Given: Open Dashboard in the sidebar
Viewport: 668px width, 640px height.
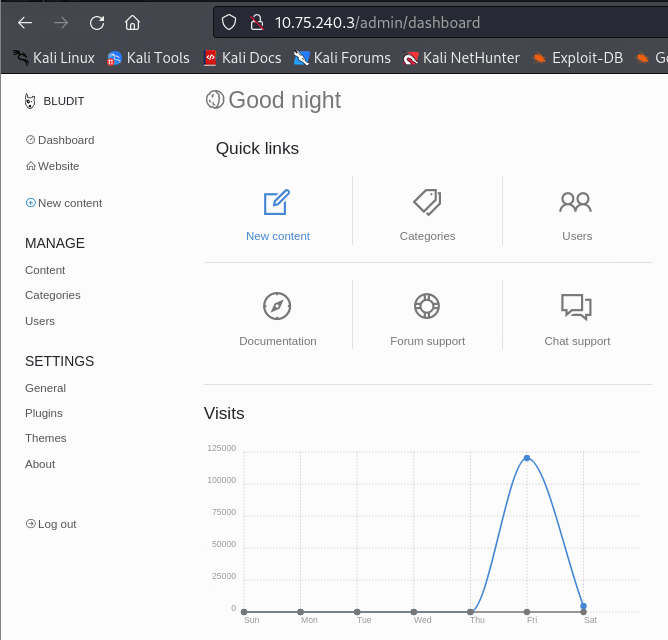Looking at the screenshot, I should (x=65, y=140).
